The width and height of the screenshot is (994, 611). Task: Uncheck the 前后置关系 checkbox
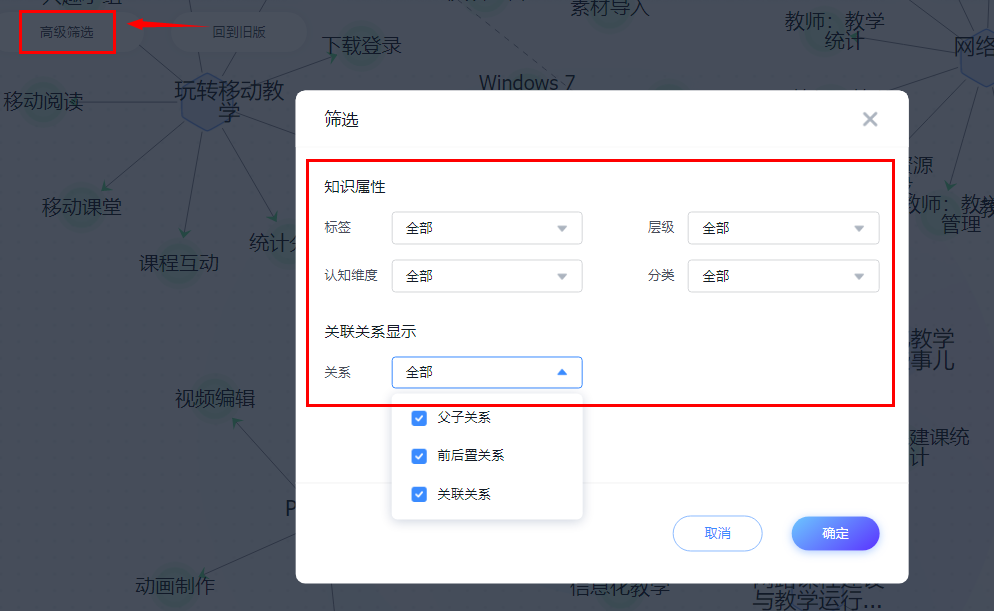[419, 456]
